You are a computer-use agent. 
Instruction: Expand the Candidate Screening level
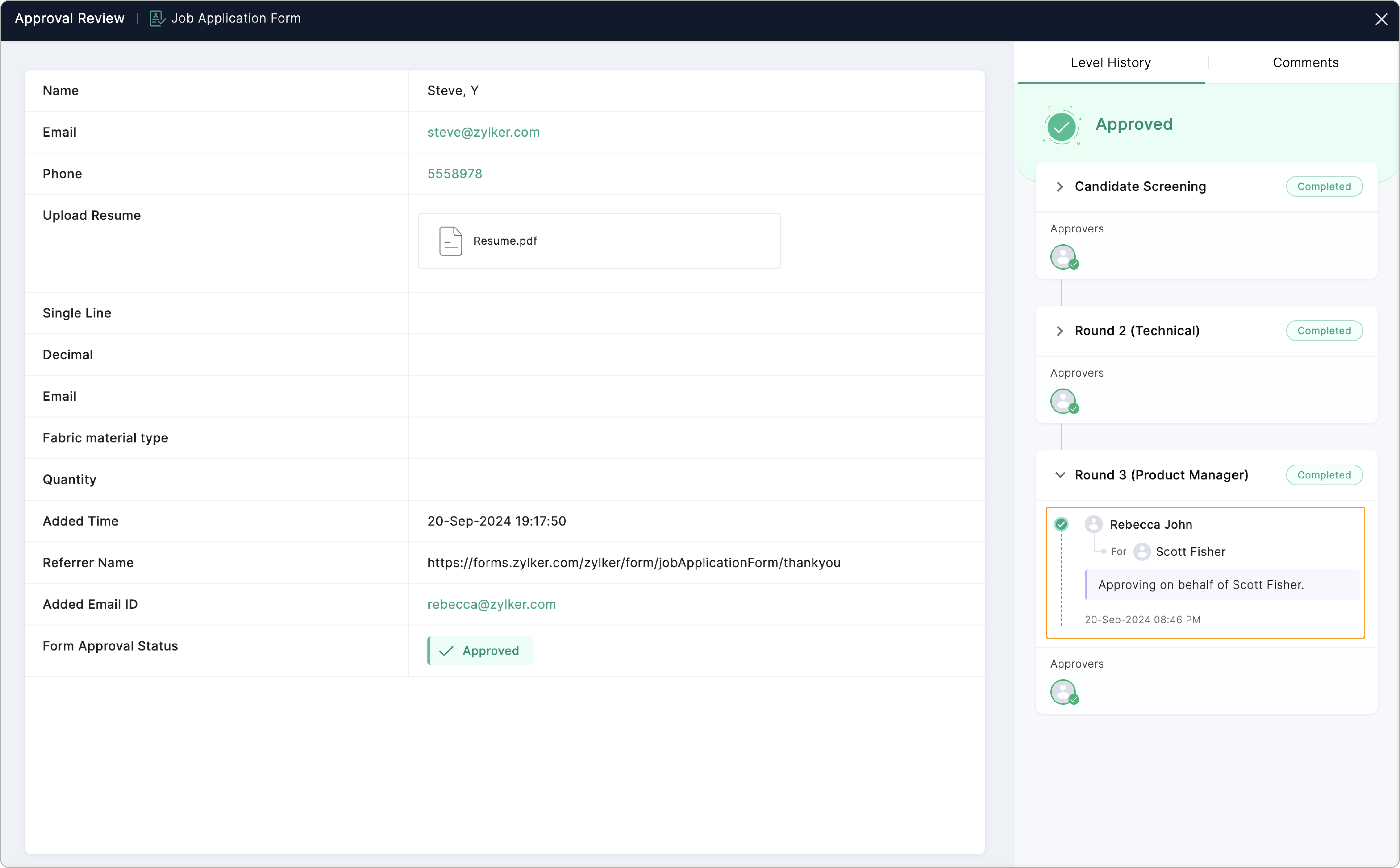[x=1060, y=187]
